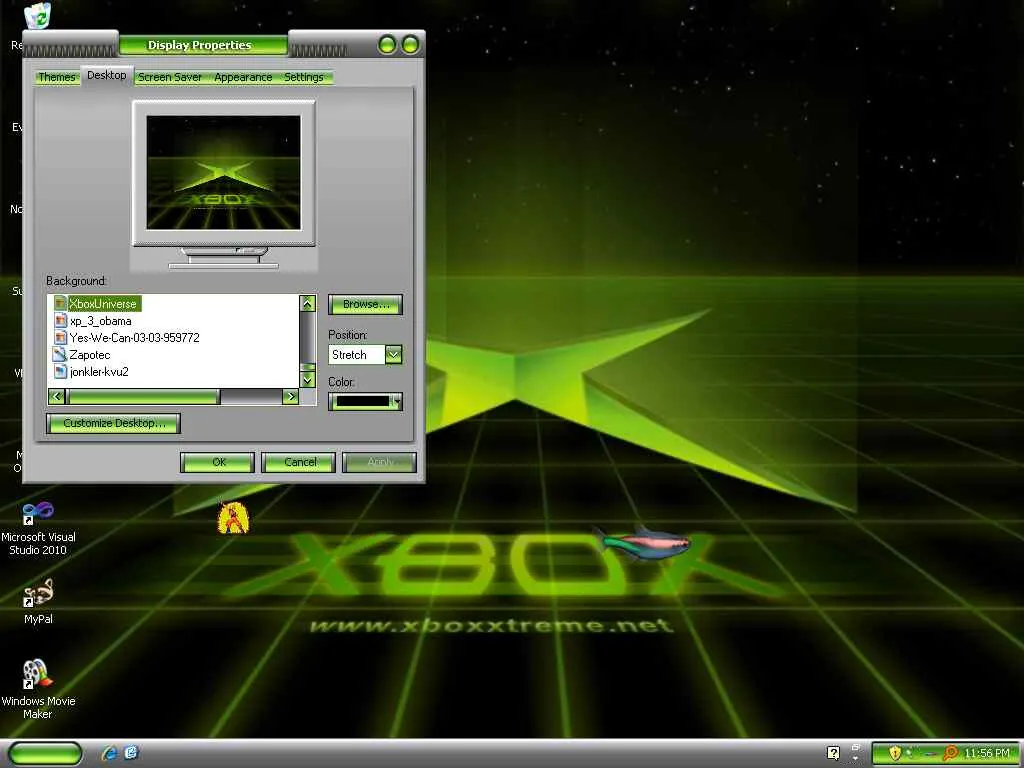
Task: Open the Screen Saver tab
Action: 170,77
